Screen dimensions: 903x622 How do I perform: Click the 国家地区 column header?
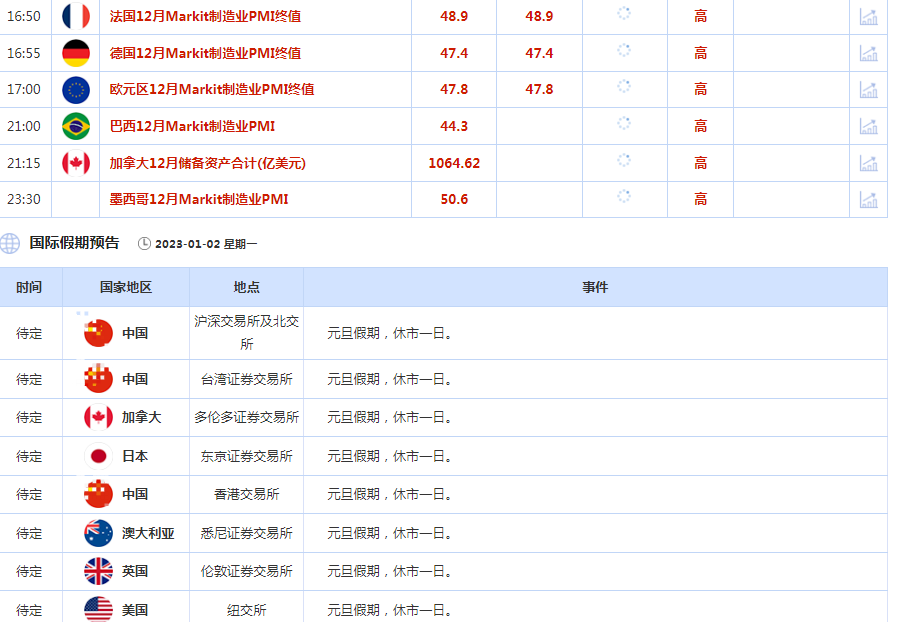pyautogui.click(x=126, y=287)
